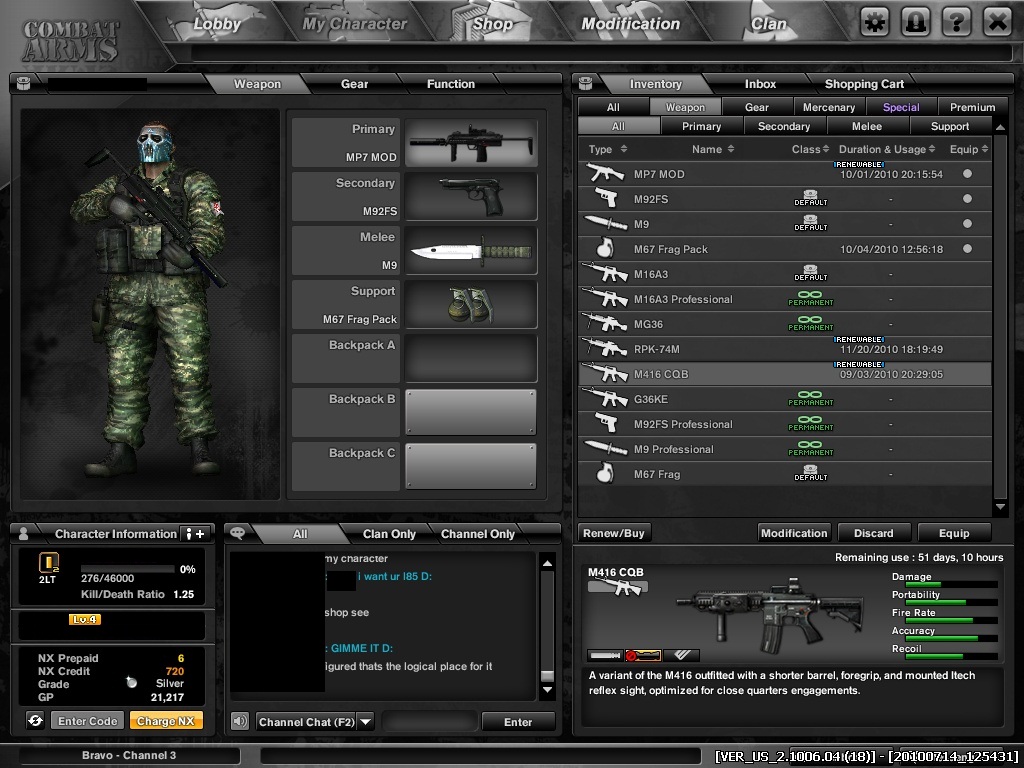Screen dimensions: 1024x768
Task: Filter weapons by the Melee sub-tab
Action: click(x=867, y=126)
